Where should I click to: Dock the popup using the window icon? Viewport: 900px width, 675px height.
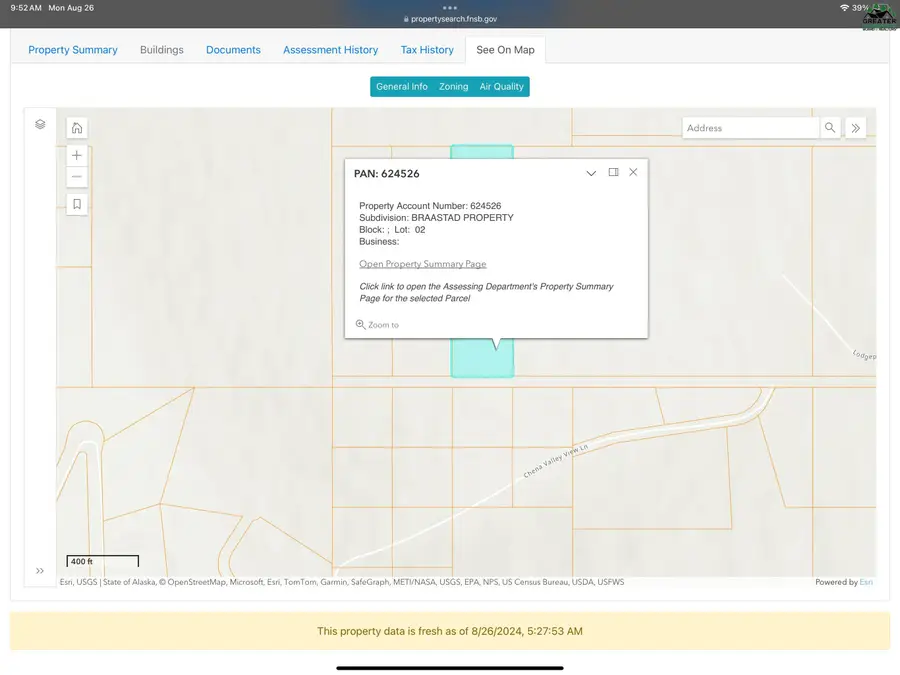pos(612,172)
